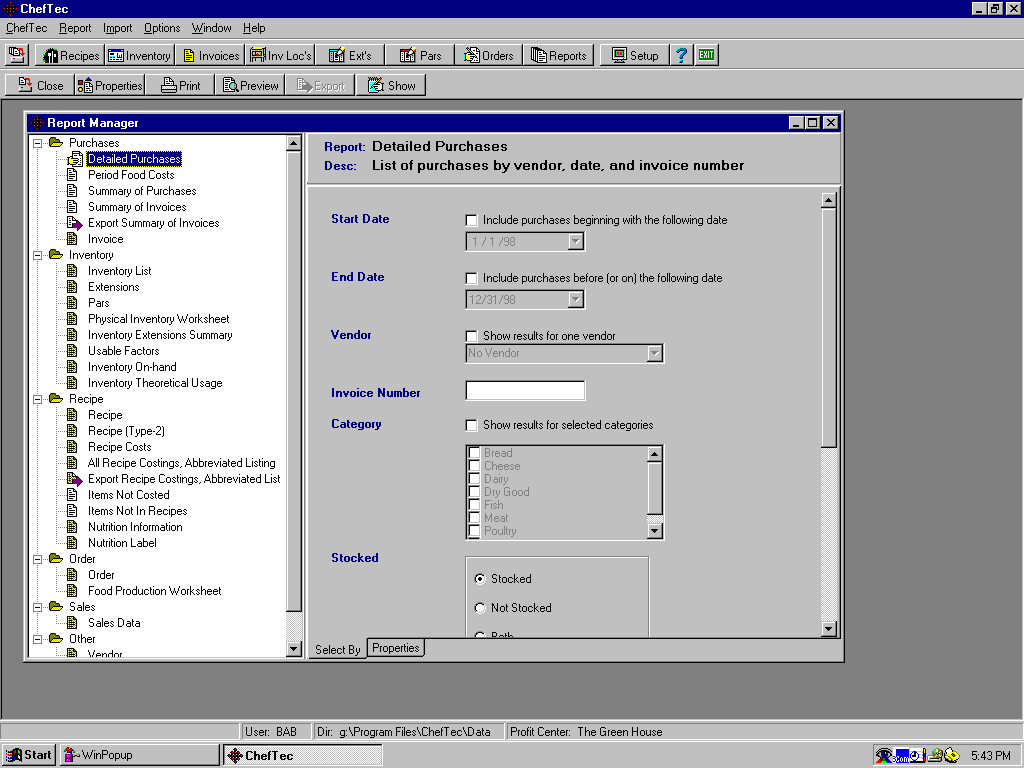Collapse the Other folder

pos(38,639)
